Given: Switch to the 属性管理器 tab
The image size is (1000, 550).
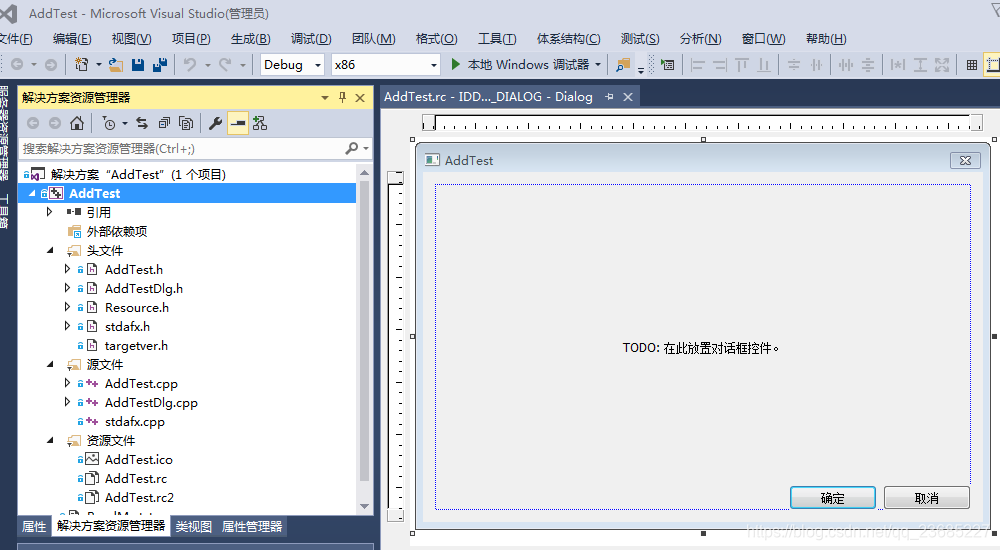Looking at the screenshot, I should click(x=252, y=526).
